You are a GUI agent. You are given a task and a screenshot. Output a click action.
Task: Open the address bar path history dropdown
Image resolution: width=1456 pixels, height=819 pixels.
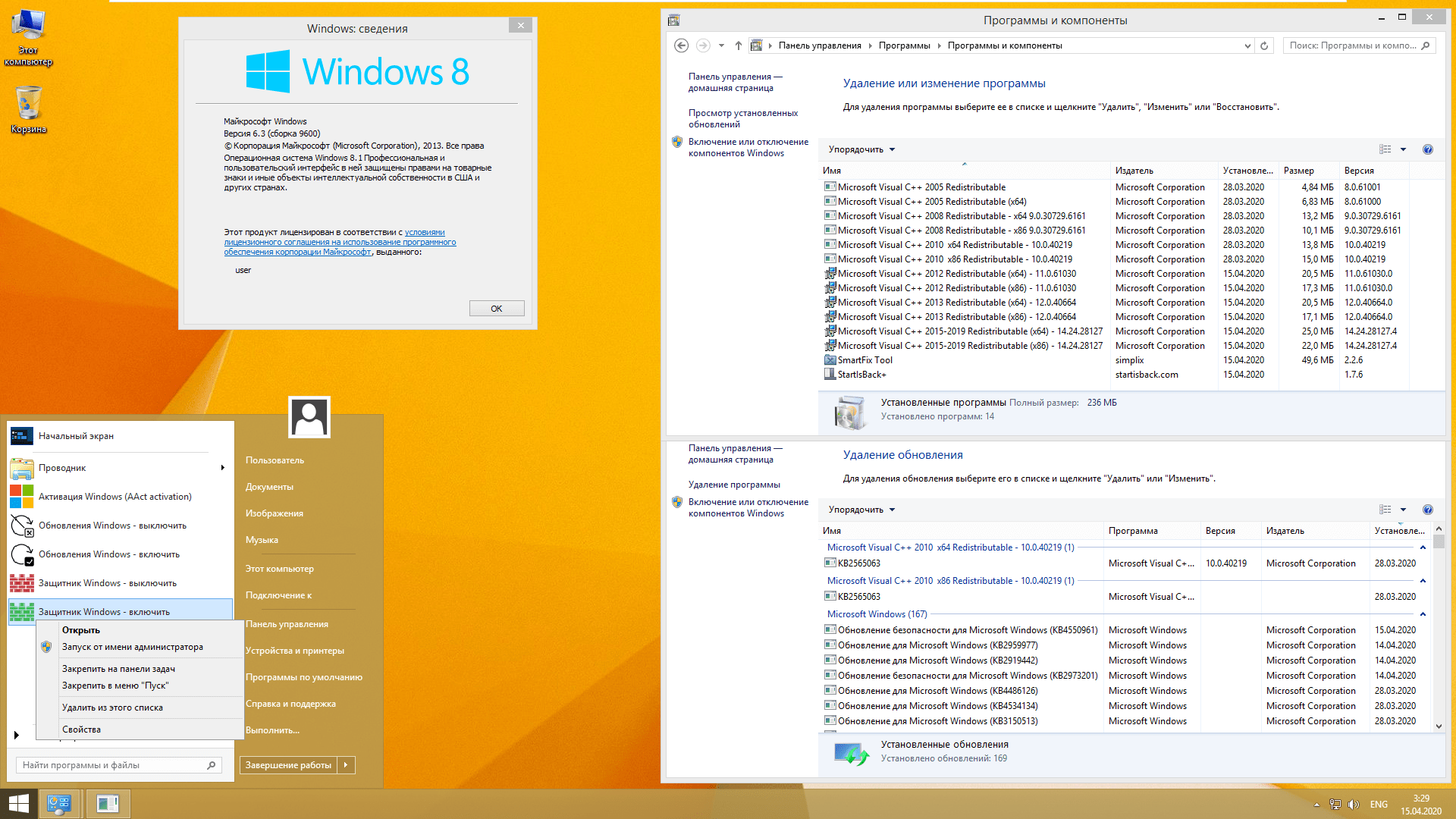click(1247, 45)
